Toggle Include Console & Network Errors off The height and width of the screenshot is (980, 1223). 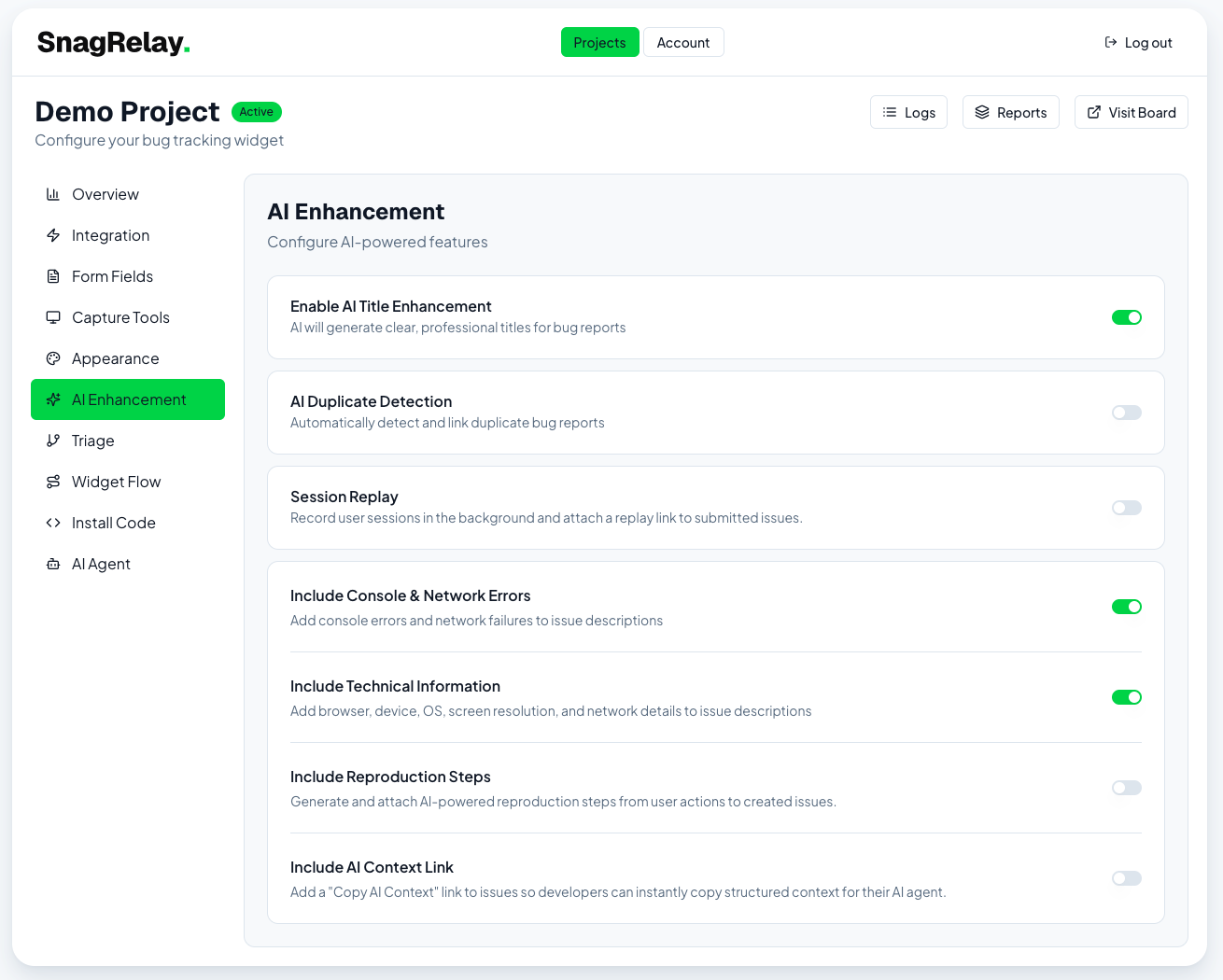pos(1127,607)
